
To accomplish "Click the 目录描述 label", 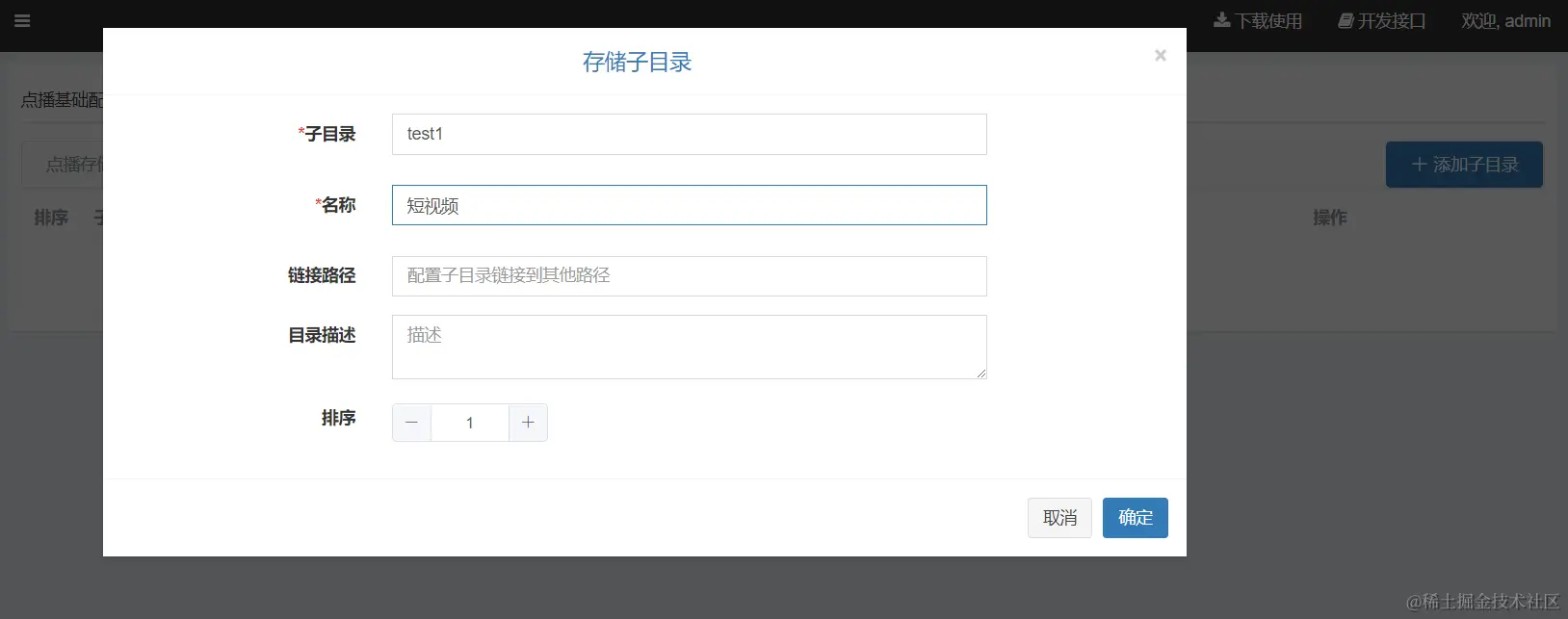I will pos(322,335).
